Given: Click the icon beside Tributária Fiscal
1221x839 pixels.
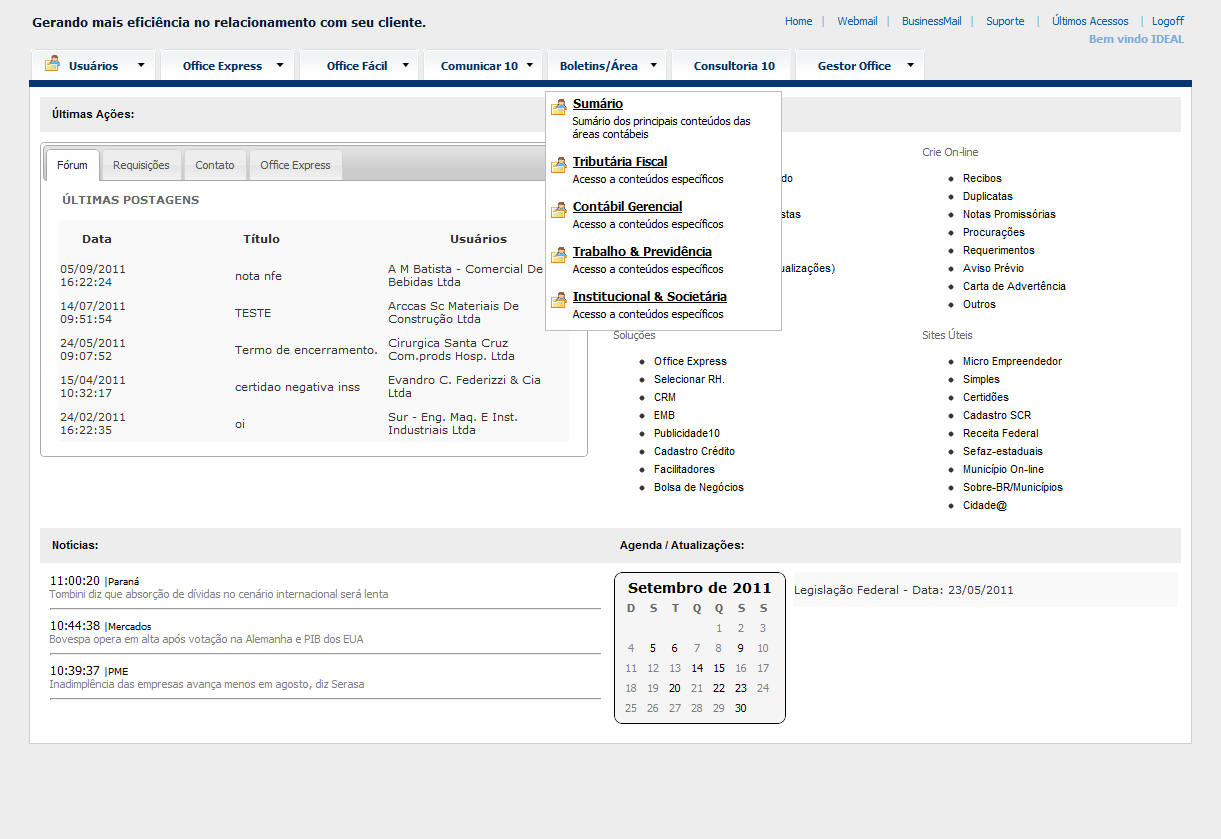Looking at the screenshot, I should click(x=559, y=165).
